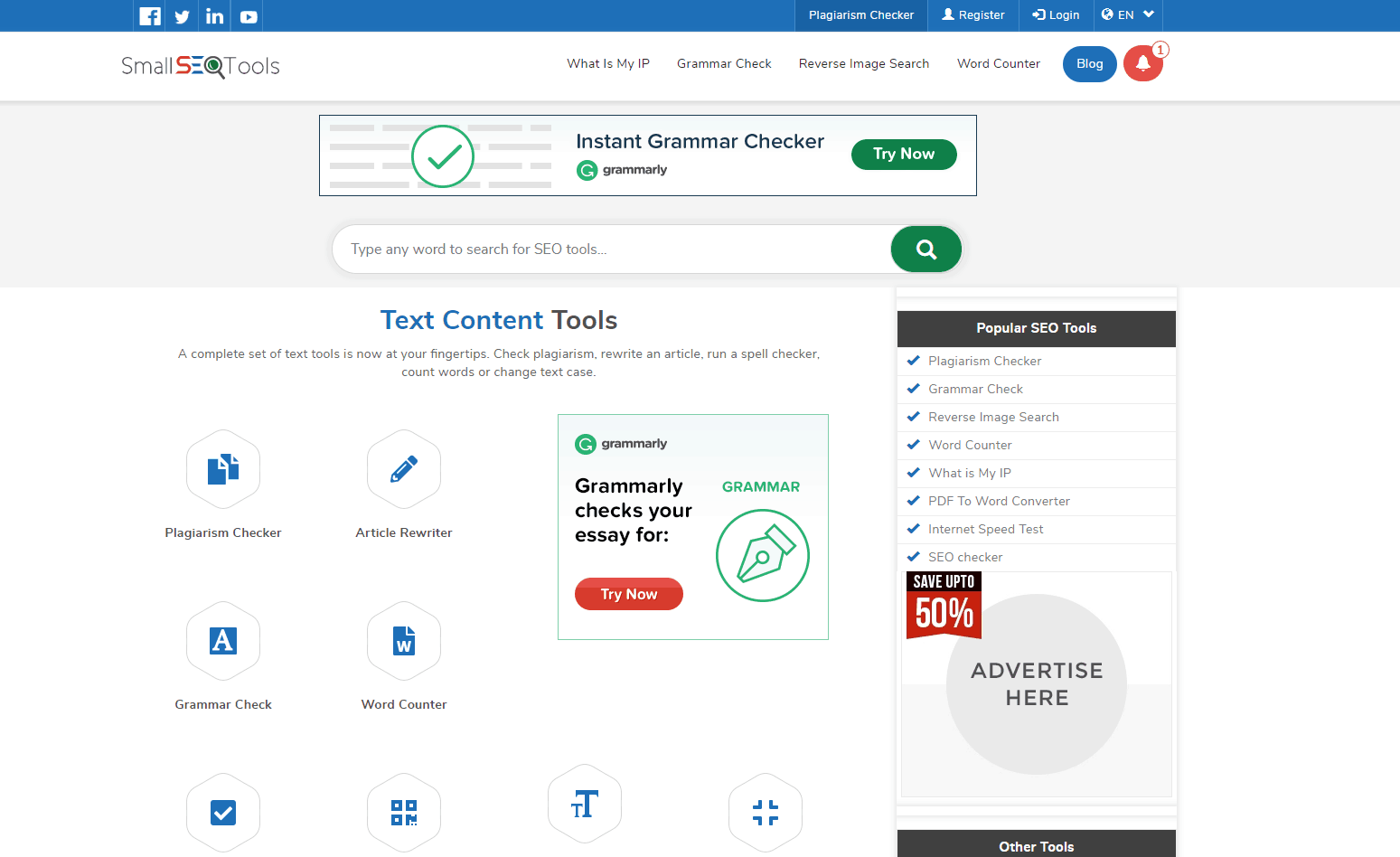This screenshot has width=1400, height=857.
Task: Open the Article Rewriter pencil icon
Action: [x=404, y=469]
